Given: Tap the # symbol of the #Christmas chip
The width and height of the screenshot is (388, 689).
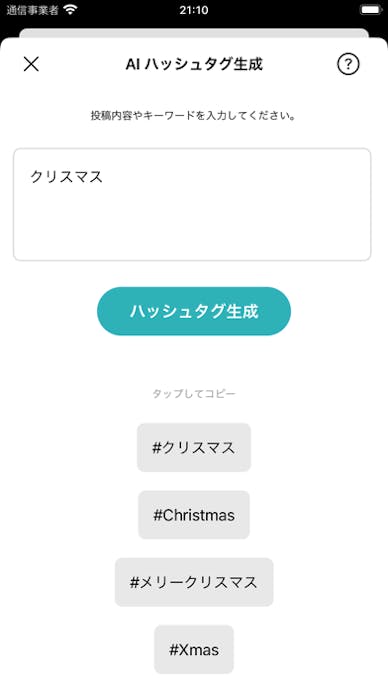Looking at the screenshot, I should click(158, 515).
